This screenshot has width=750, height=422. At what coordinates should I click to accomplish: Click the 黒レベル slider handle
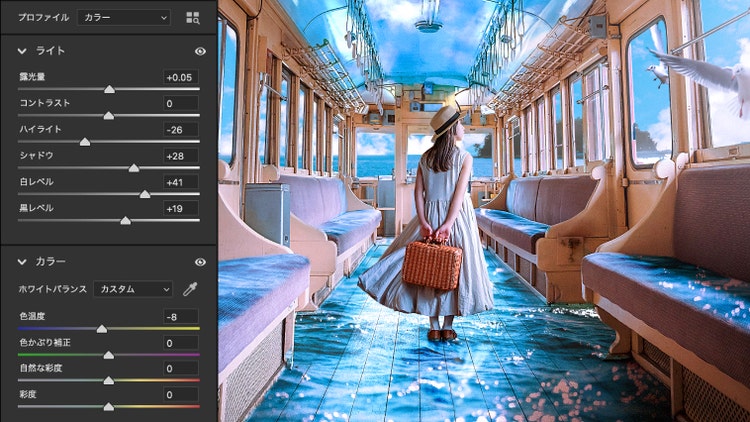point(125,221)
